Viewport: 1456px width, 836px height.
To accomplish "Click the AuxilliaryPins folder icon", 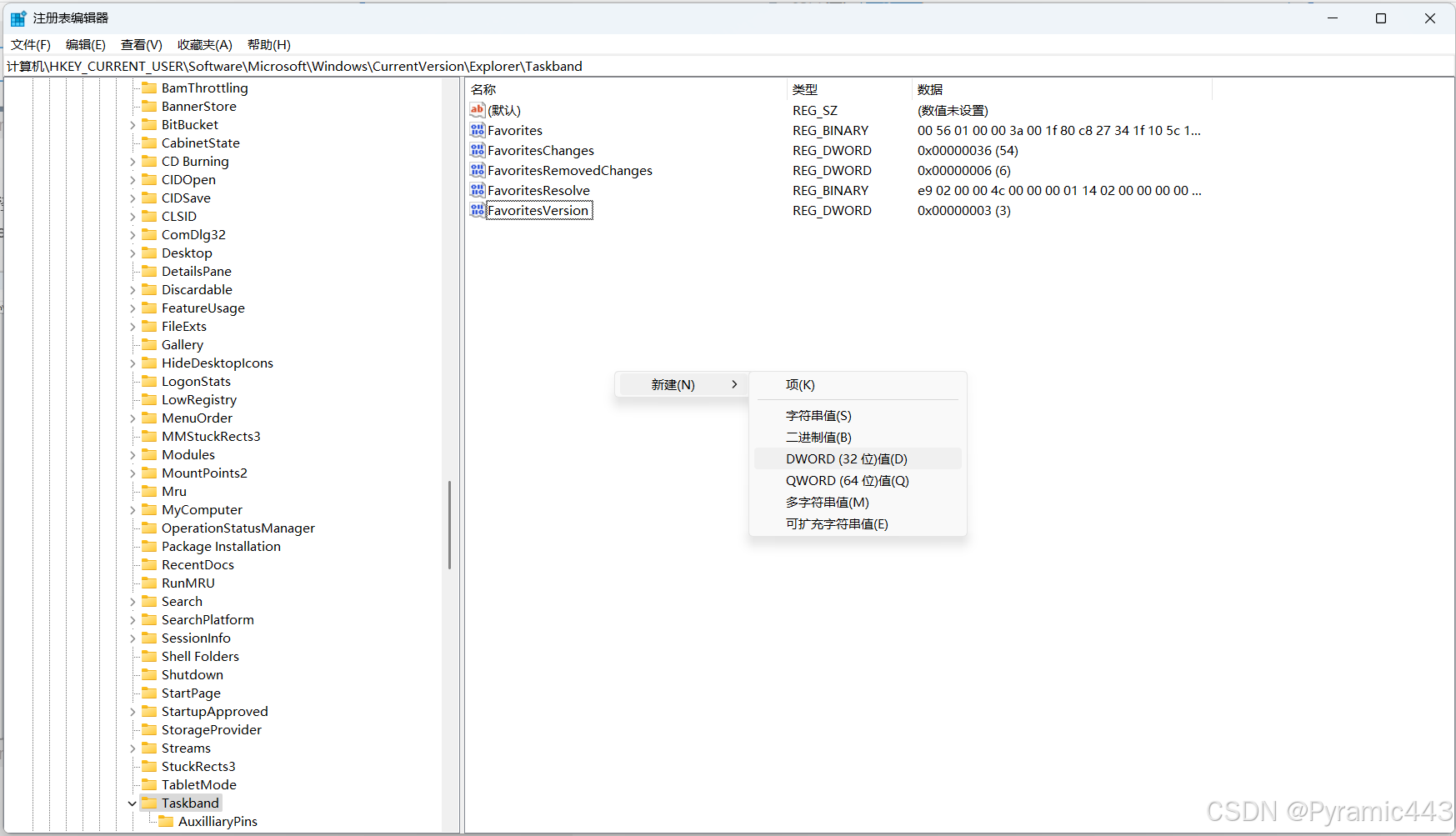I will tap(166, 821).
